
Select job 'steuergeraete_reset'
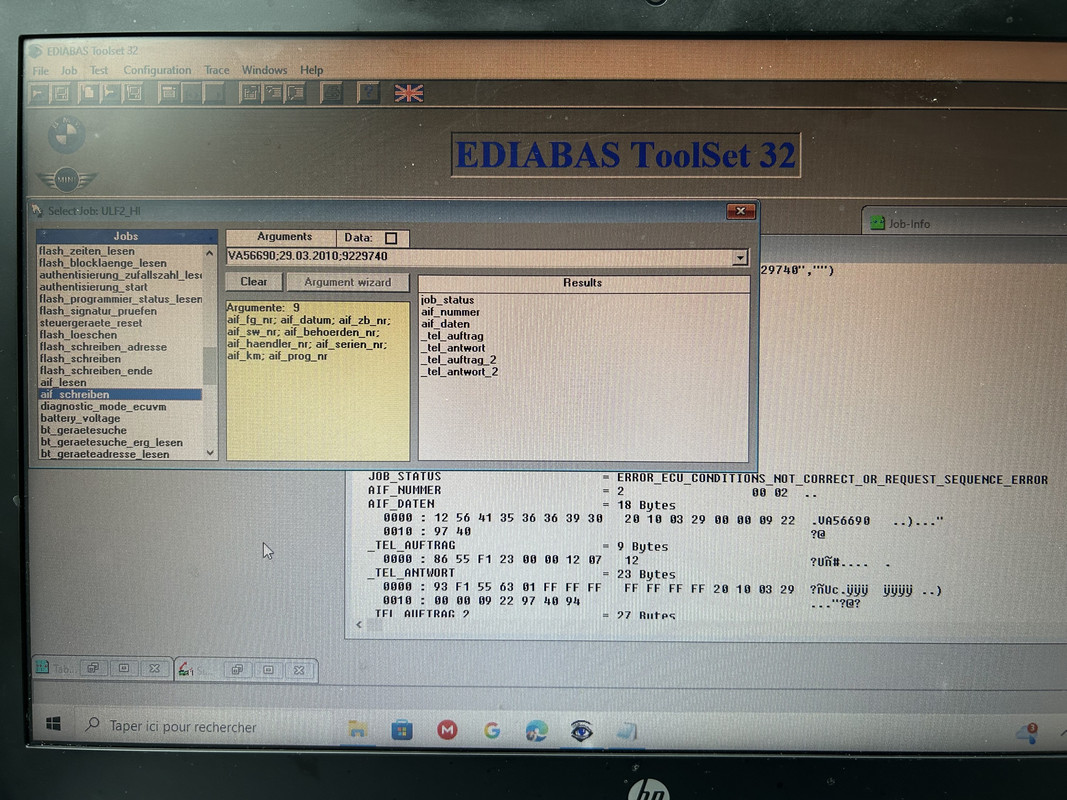click(x=91, y=323)
